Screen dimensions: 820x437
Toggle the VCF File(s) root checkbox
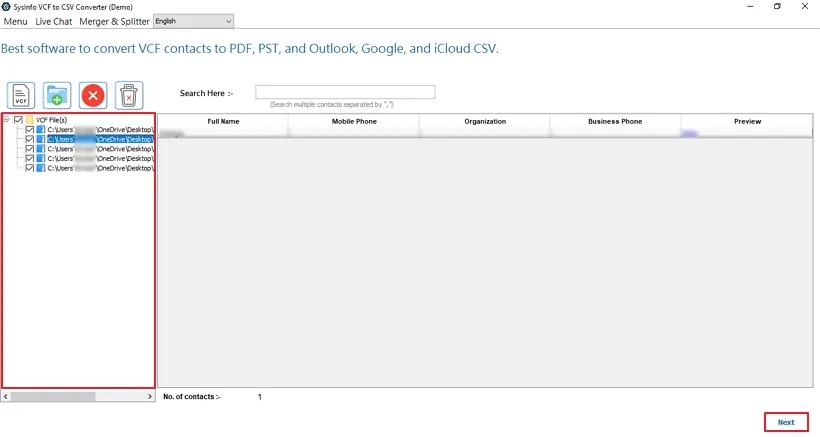pyautogui.click(x=18, y=120)
